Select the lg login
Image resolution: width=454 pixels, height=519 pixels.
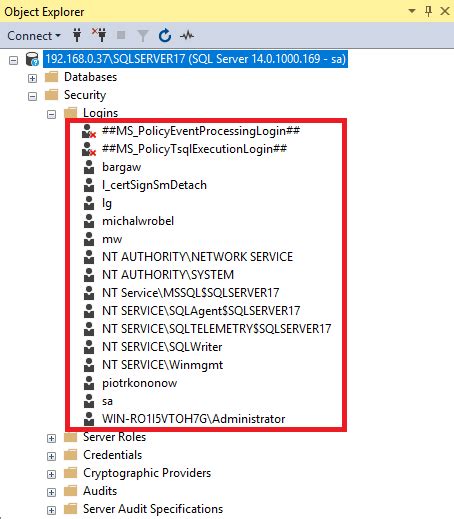point(107,203)
